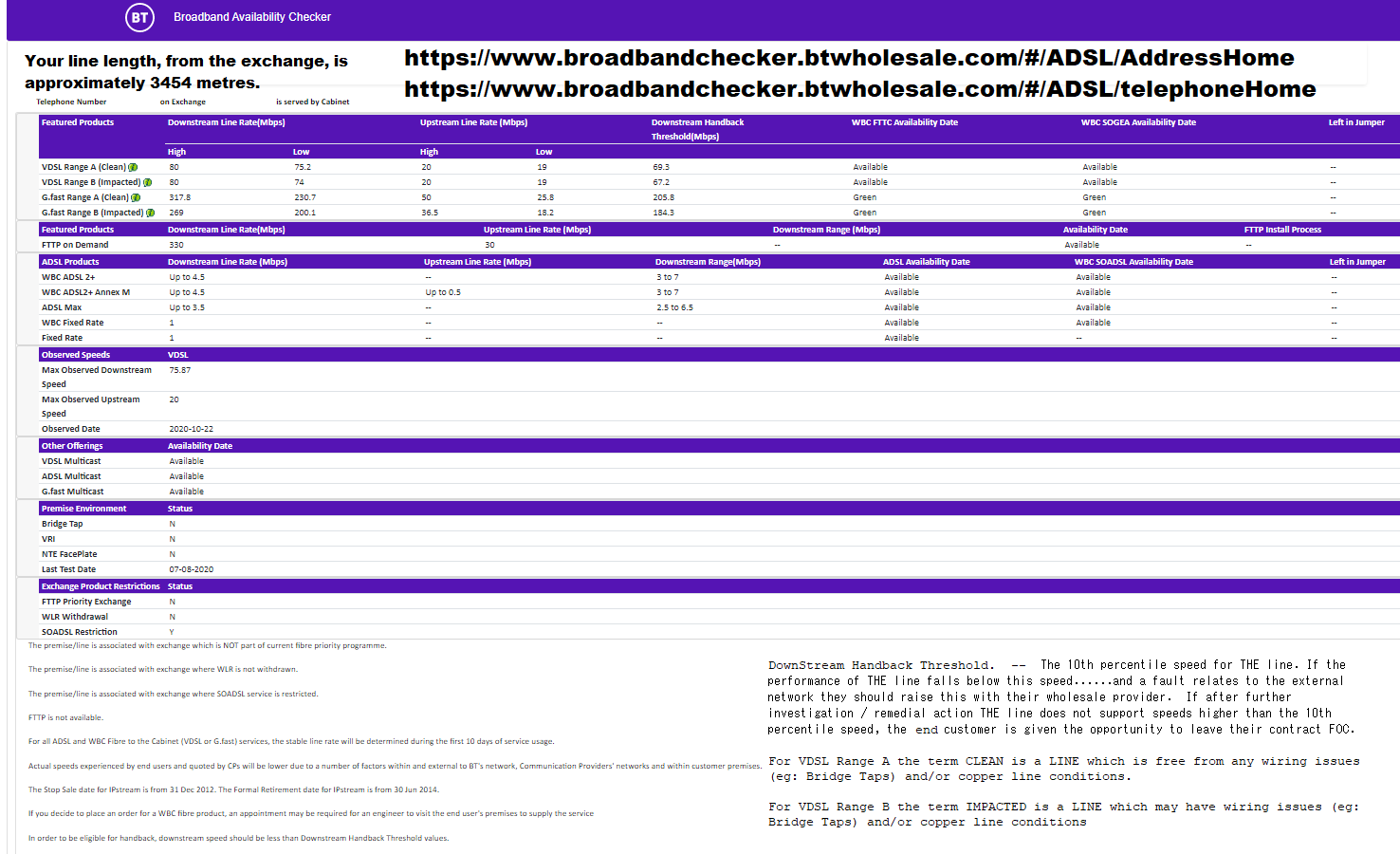The width and height of the screenshot is (1400, 854).
Task: Click info icon beside G.fast Range B (Impacted)
Action: pos(150,213)
